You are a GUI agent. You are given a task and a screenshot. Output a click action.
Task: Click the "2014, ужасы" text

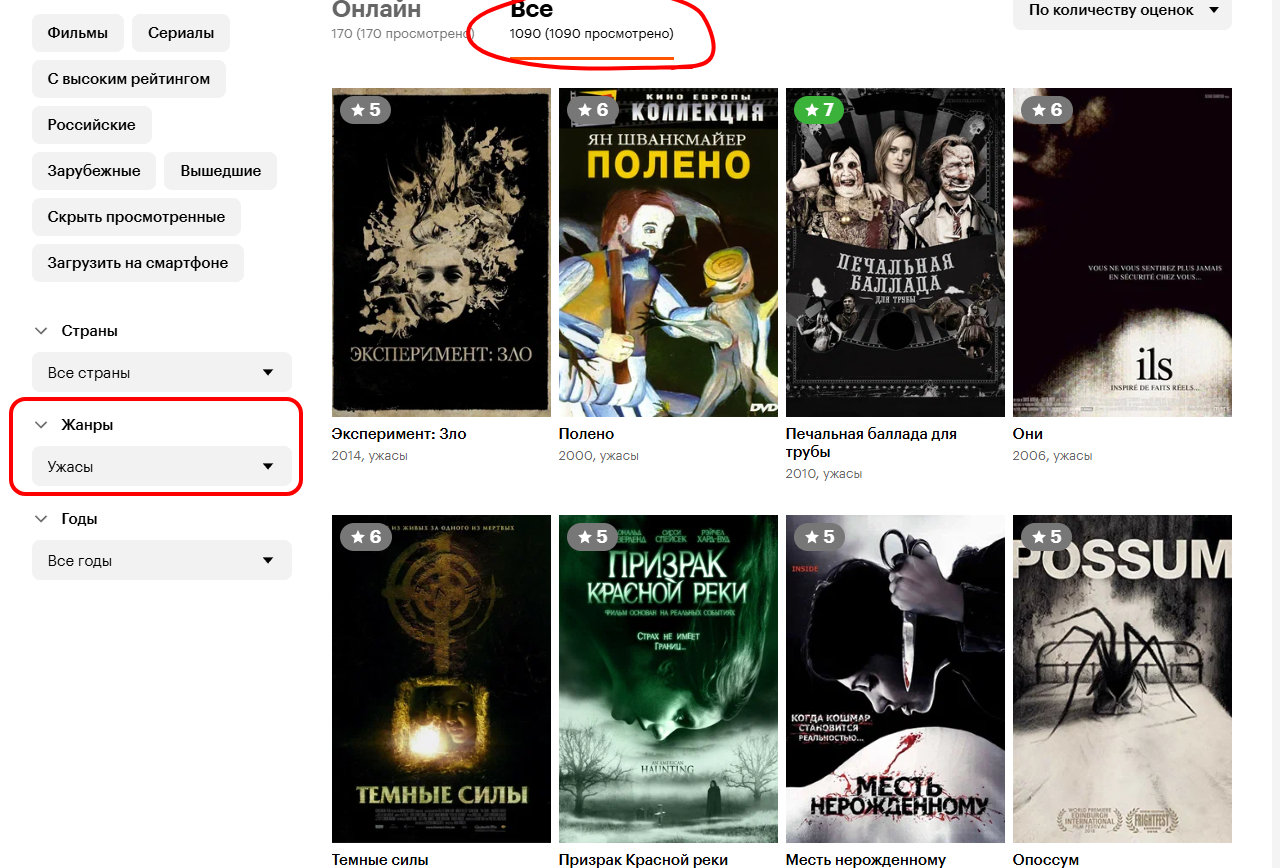pos(369,456)
